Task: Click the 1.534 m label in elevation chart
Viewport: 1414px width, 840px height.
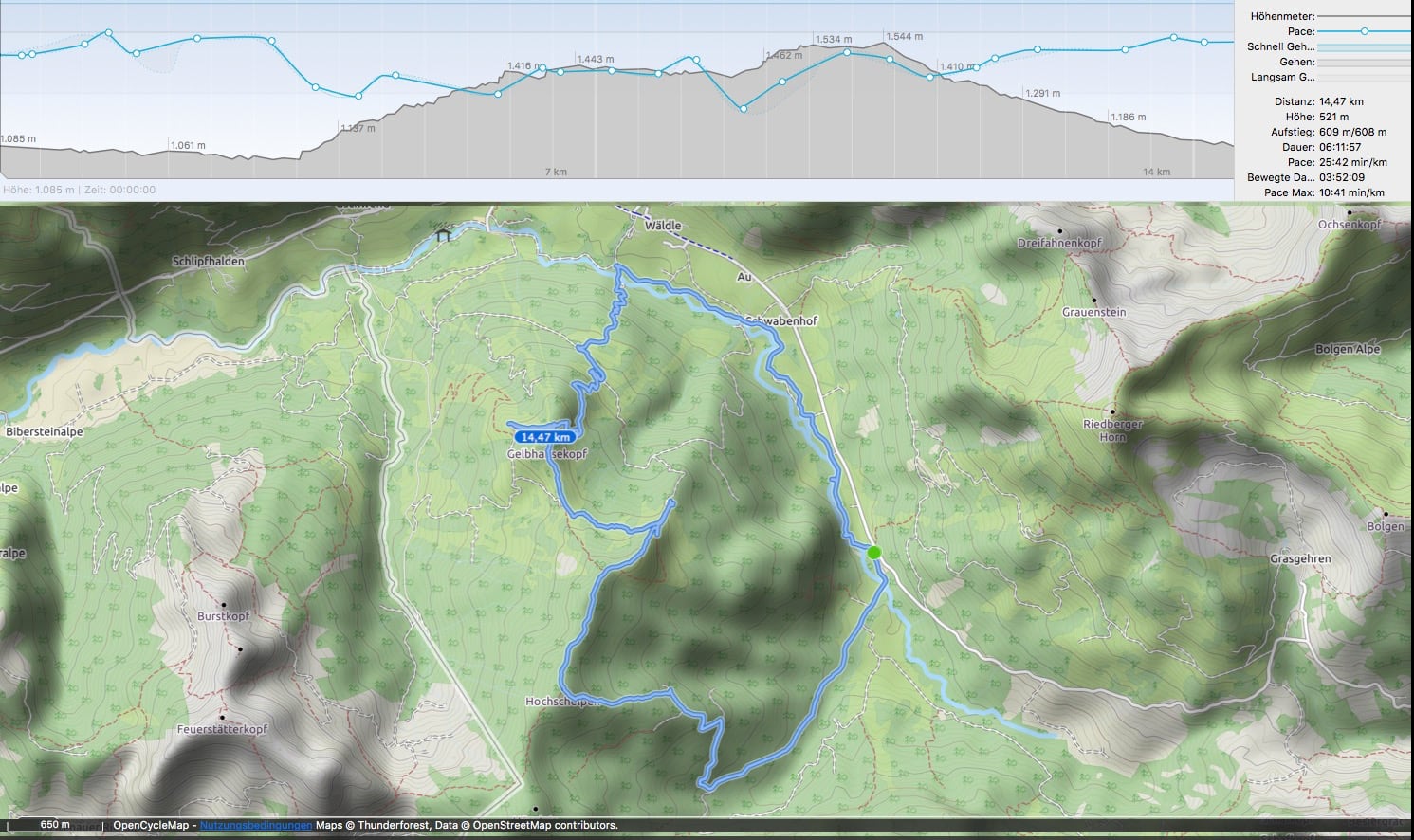Action: [834, 40]
